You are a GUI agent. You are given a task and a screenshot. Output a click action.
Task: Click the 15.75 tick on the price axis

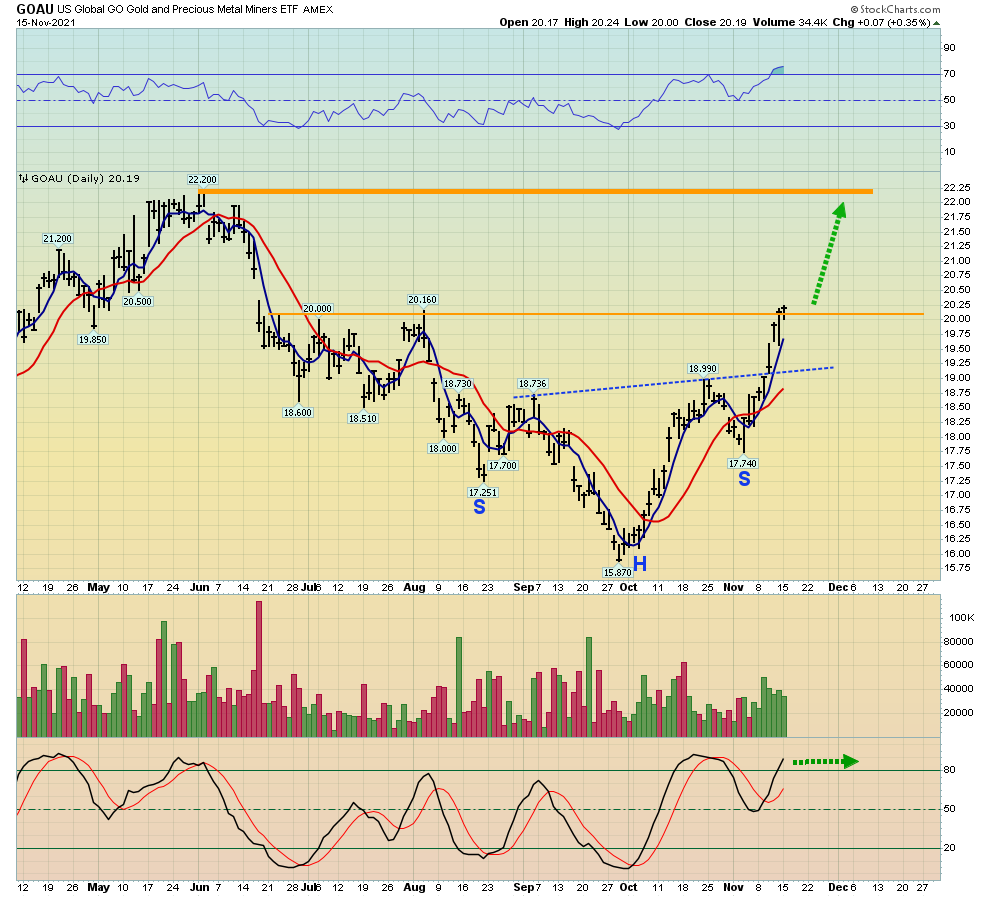pyautogui.click(x=957, y=567)
